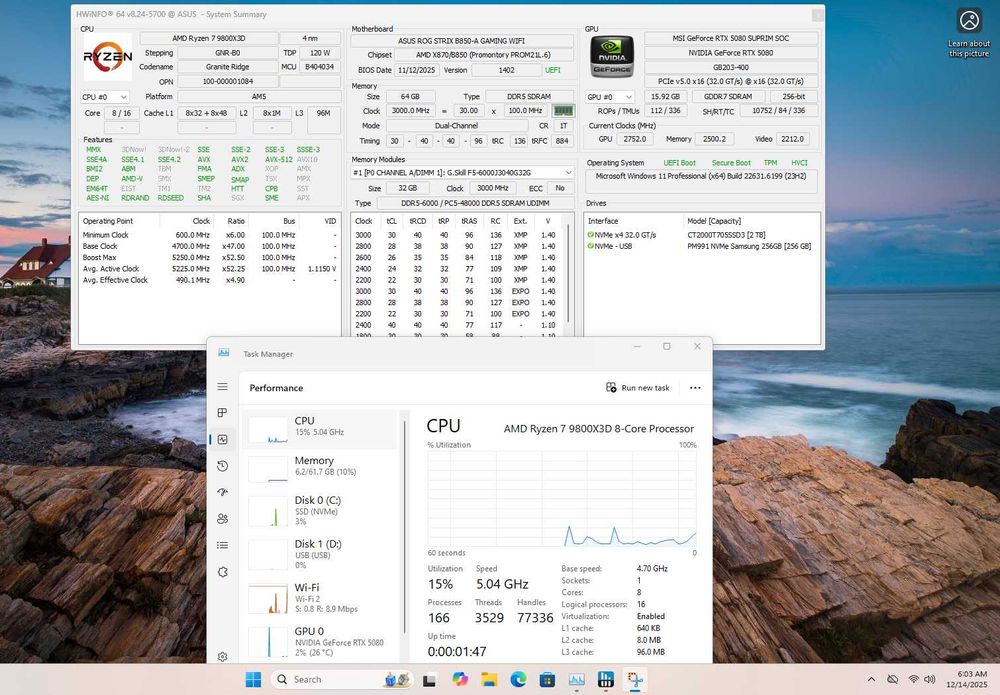Click the 'Granite Ridge' codename field
This screenshot has height=695, width=1000.
(228, 67)
